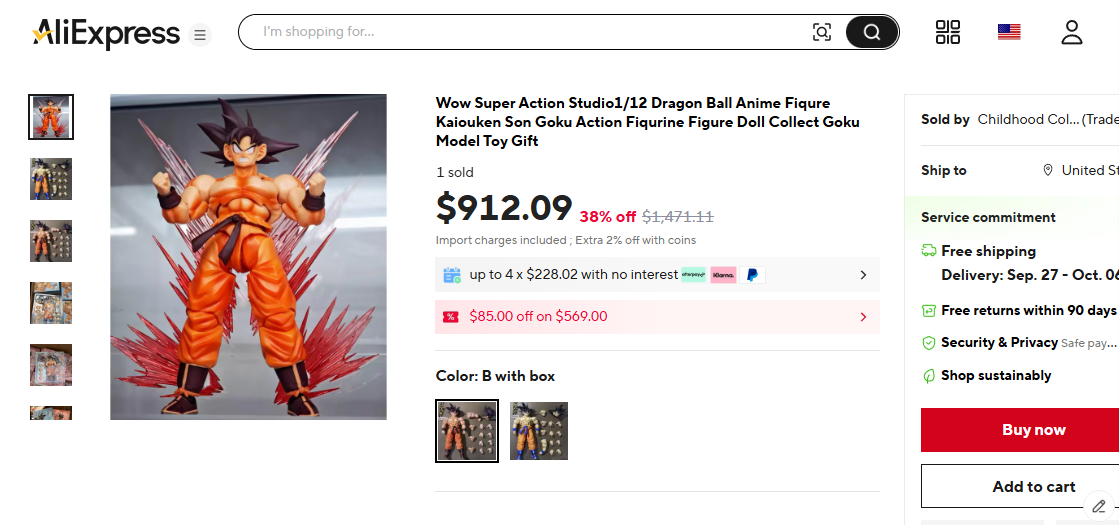Choose the second color variant swatch

coord(539,431)
